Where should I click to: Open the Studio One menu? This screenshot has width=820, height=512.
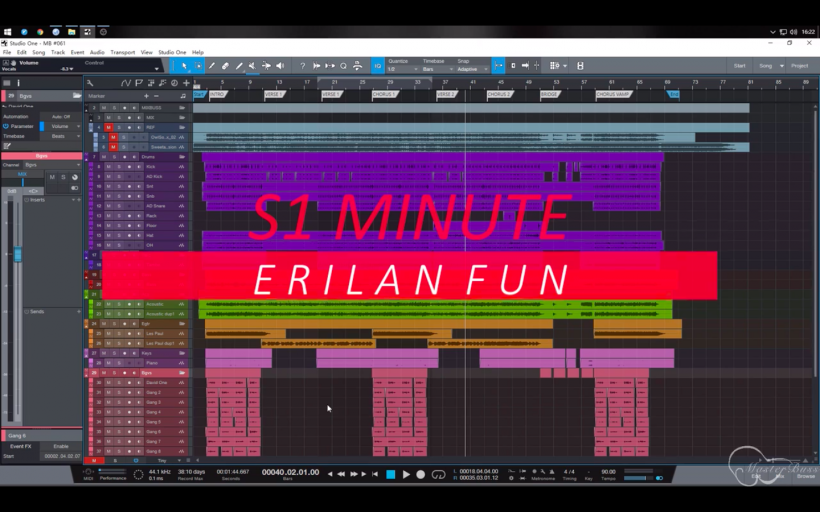pyautogui.click(x=172, y=52)
